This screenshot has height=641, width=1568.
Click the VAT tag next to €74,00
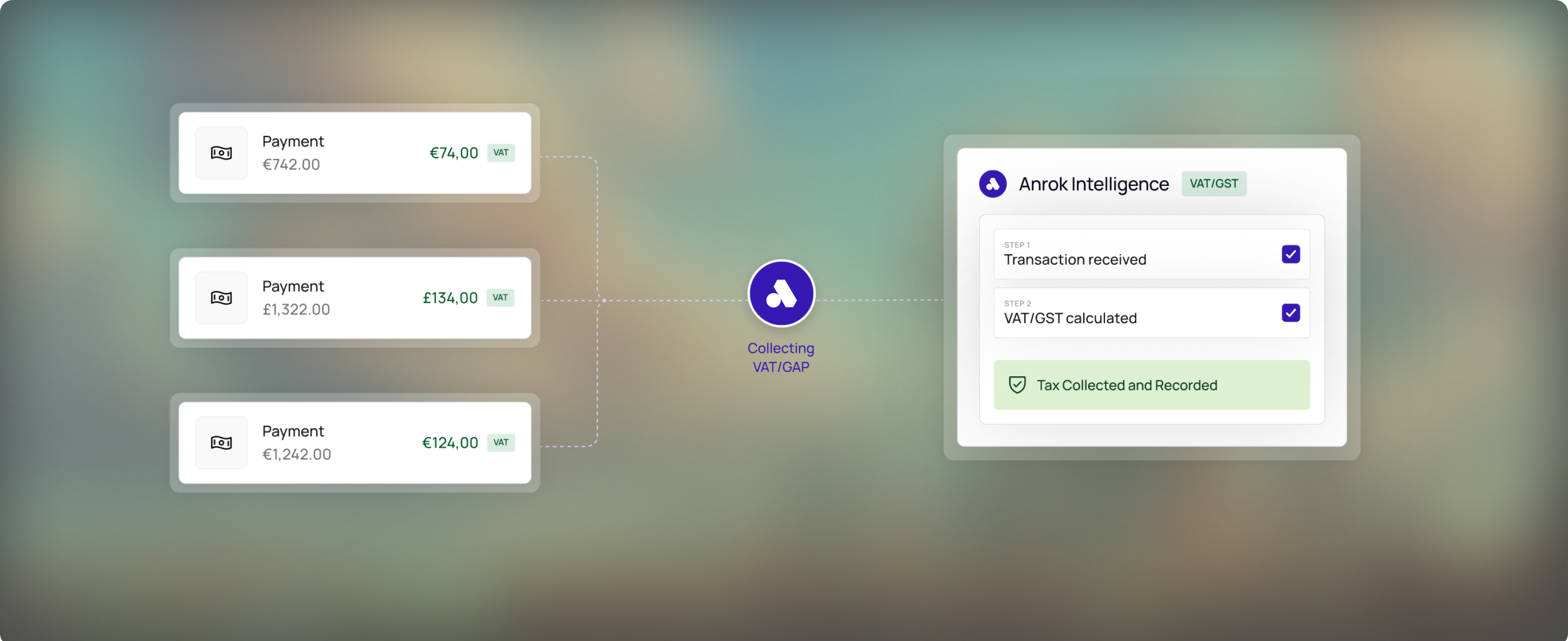click(x=500, y=153)
